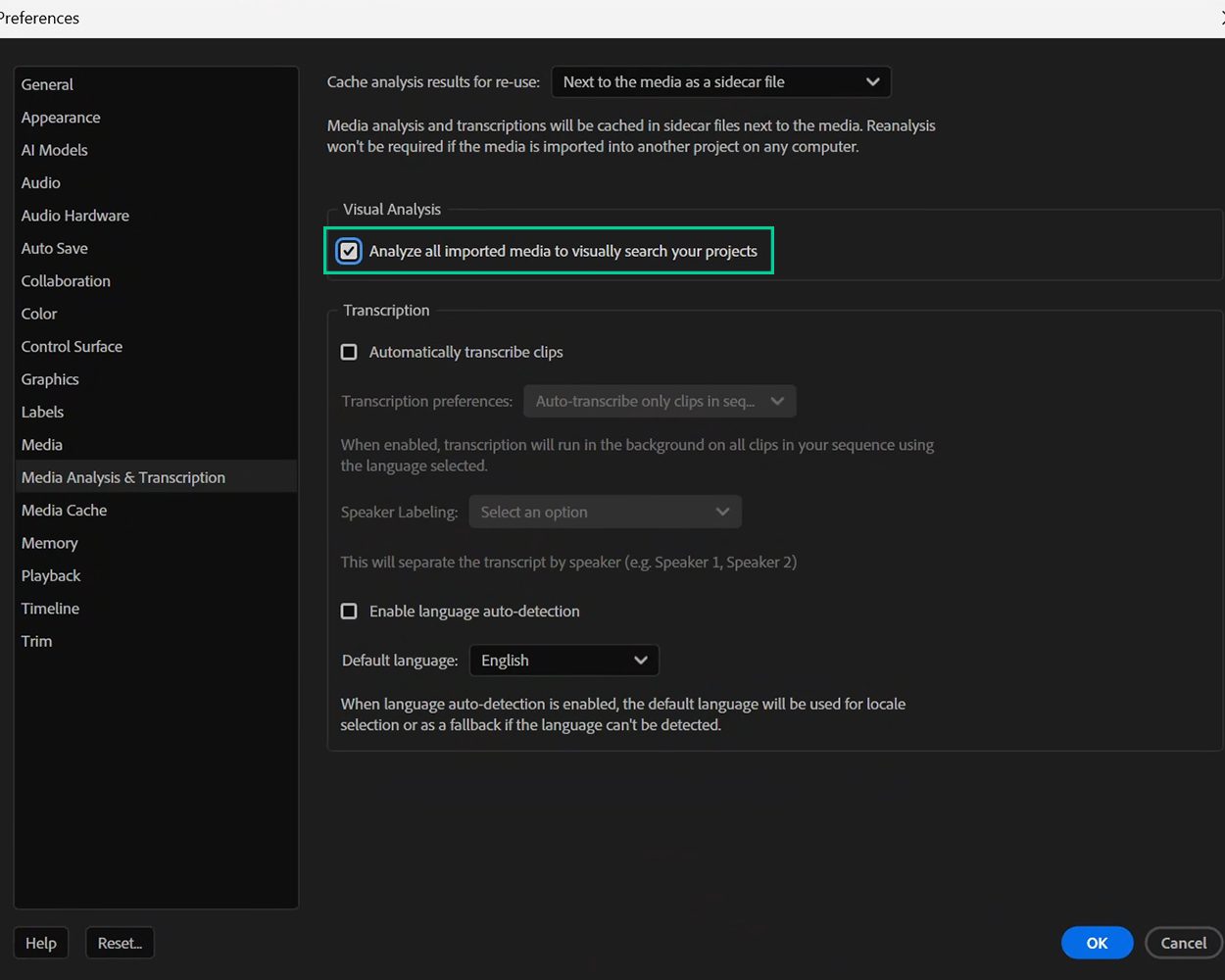Click the Help button
Viewport: 1225px width, 980px height.
(40, 942)
